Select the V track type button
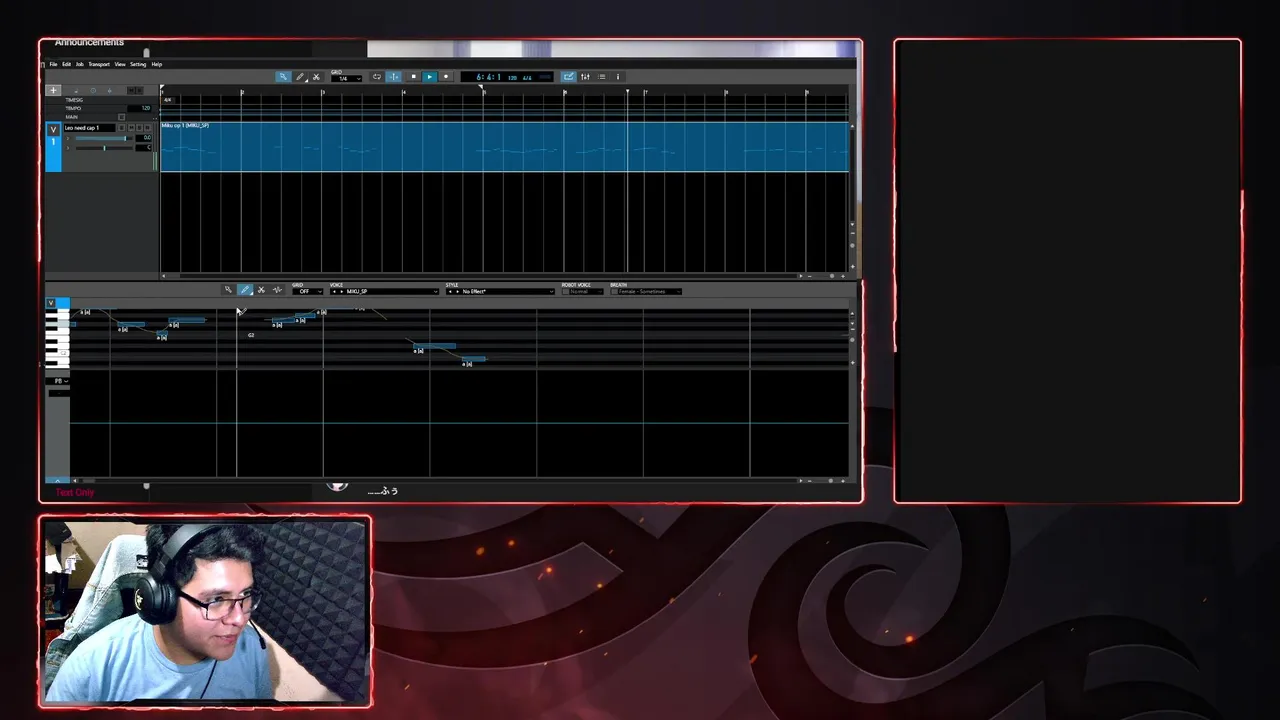The image size is (1280, 720). pyautogui.click(x=53, y=130)
